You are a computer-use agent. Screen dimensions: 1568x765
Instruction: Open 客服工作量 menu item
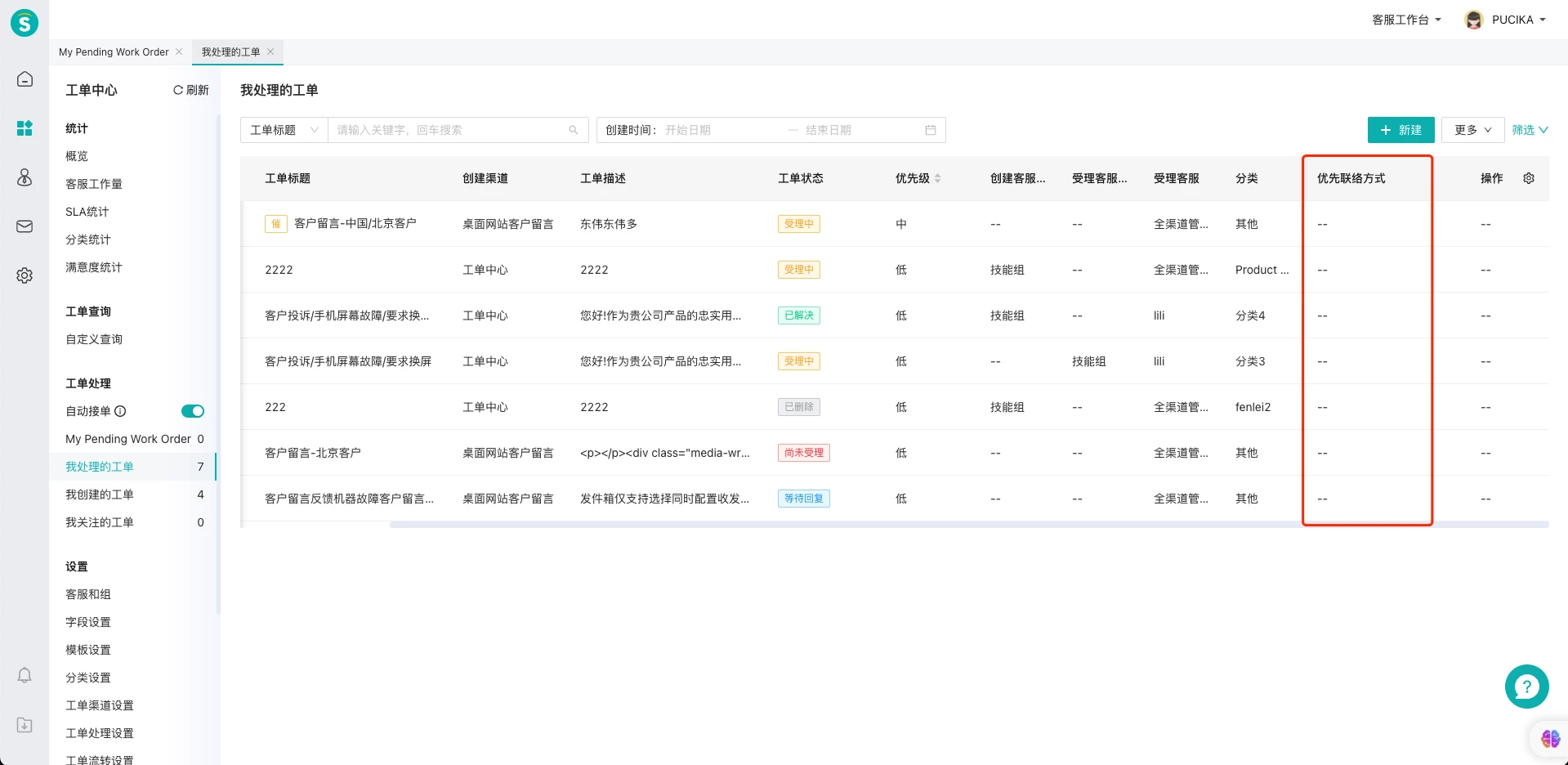[94, 184]
